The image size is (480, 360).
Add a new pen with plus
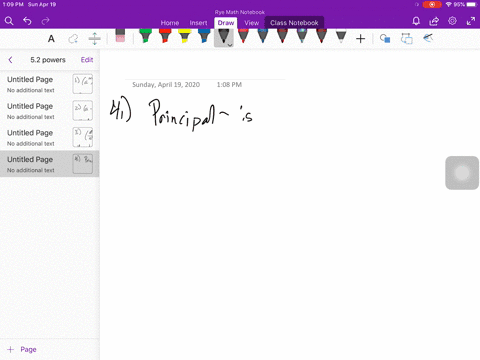(360, 39)
